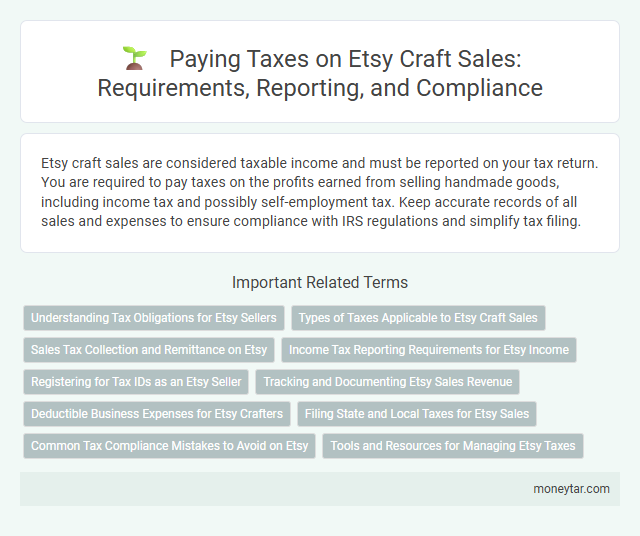Open 'Income Tax Reporting Requirements for Etsy Income'
640x536 pixels.
(429, 350)
